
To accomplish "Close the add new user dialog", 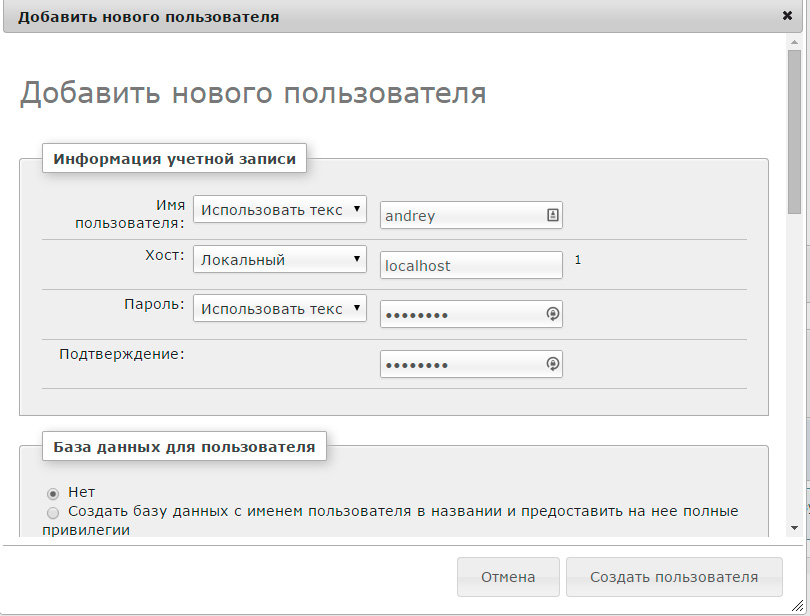I will tap(787, 16).
